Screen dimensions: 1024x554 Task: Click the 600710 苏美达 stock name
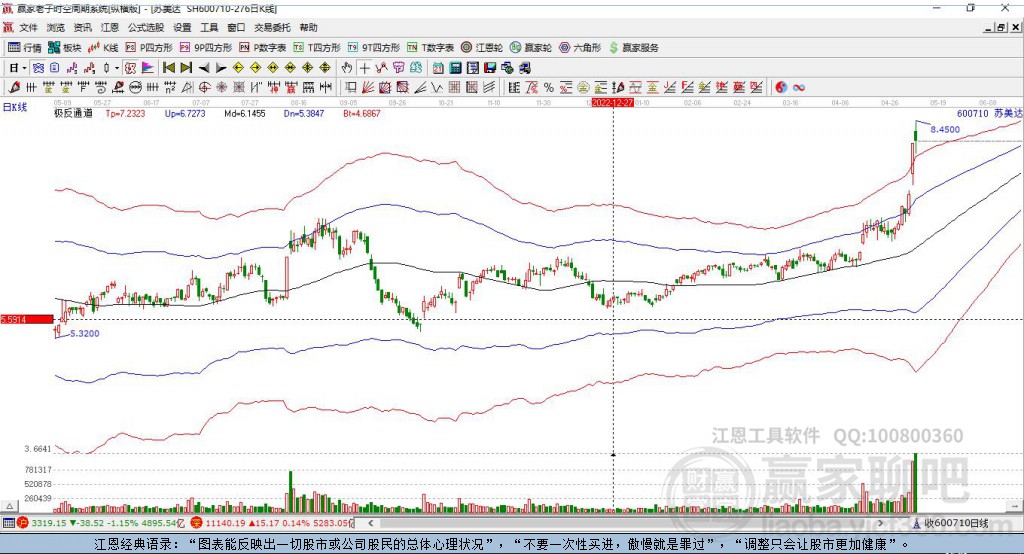point(989,114)
